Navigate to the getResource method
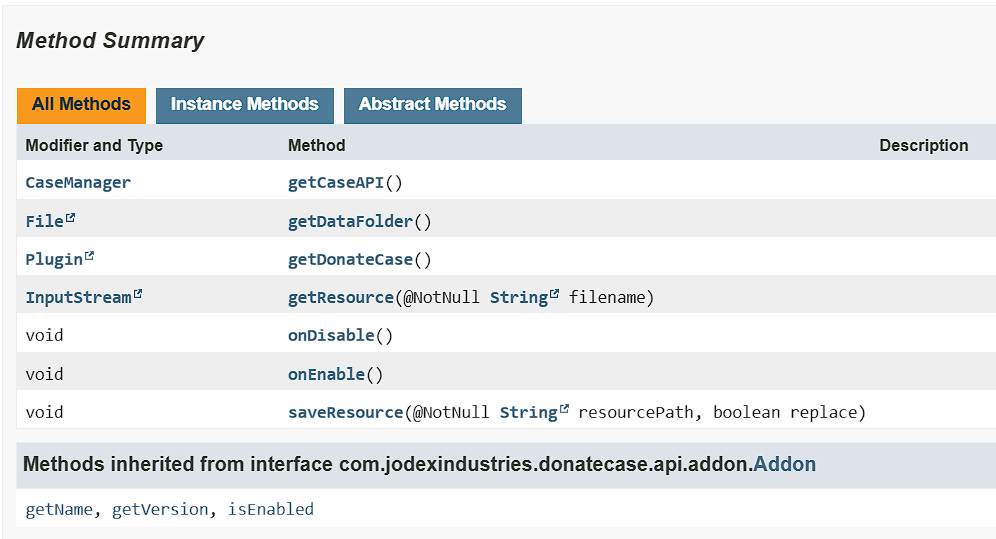The width and height of the screenshot is (996, 539). pos(340,298)
